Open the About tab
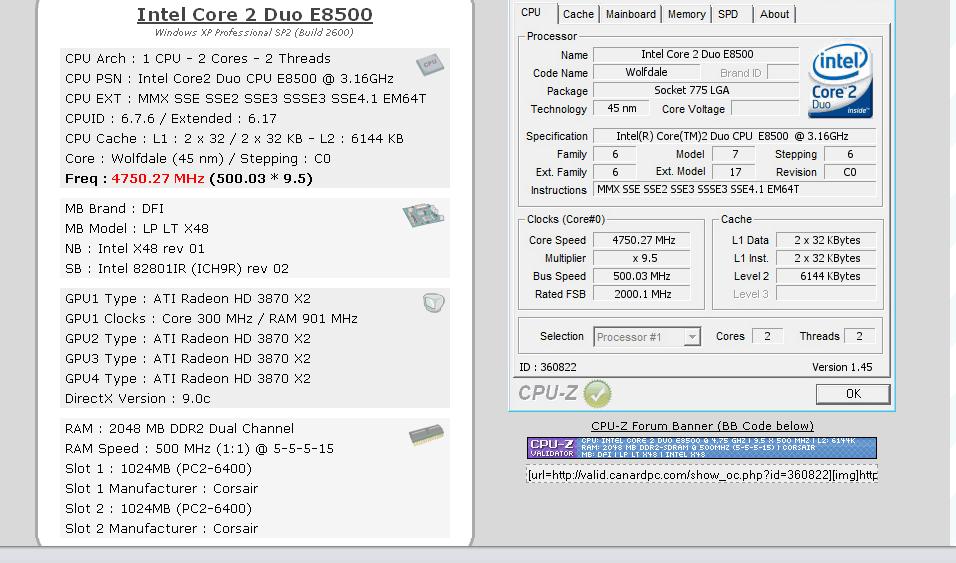This screenshot has width=956, height=563. (774, 14)
